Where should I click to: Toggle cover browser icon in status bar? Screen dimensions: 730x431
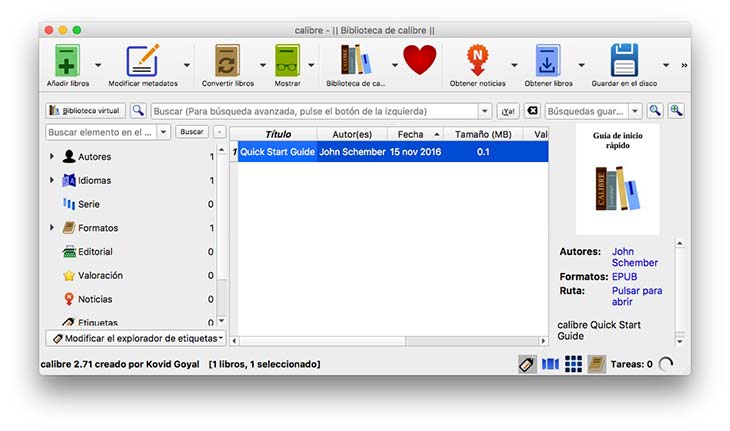coord(550,364)
